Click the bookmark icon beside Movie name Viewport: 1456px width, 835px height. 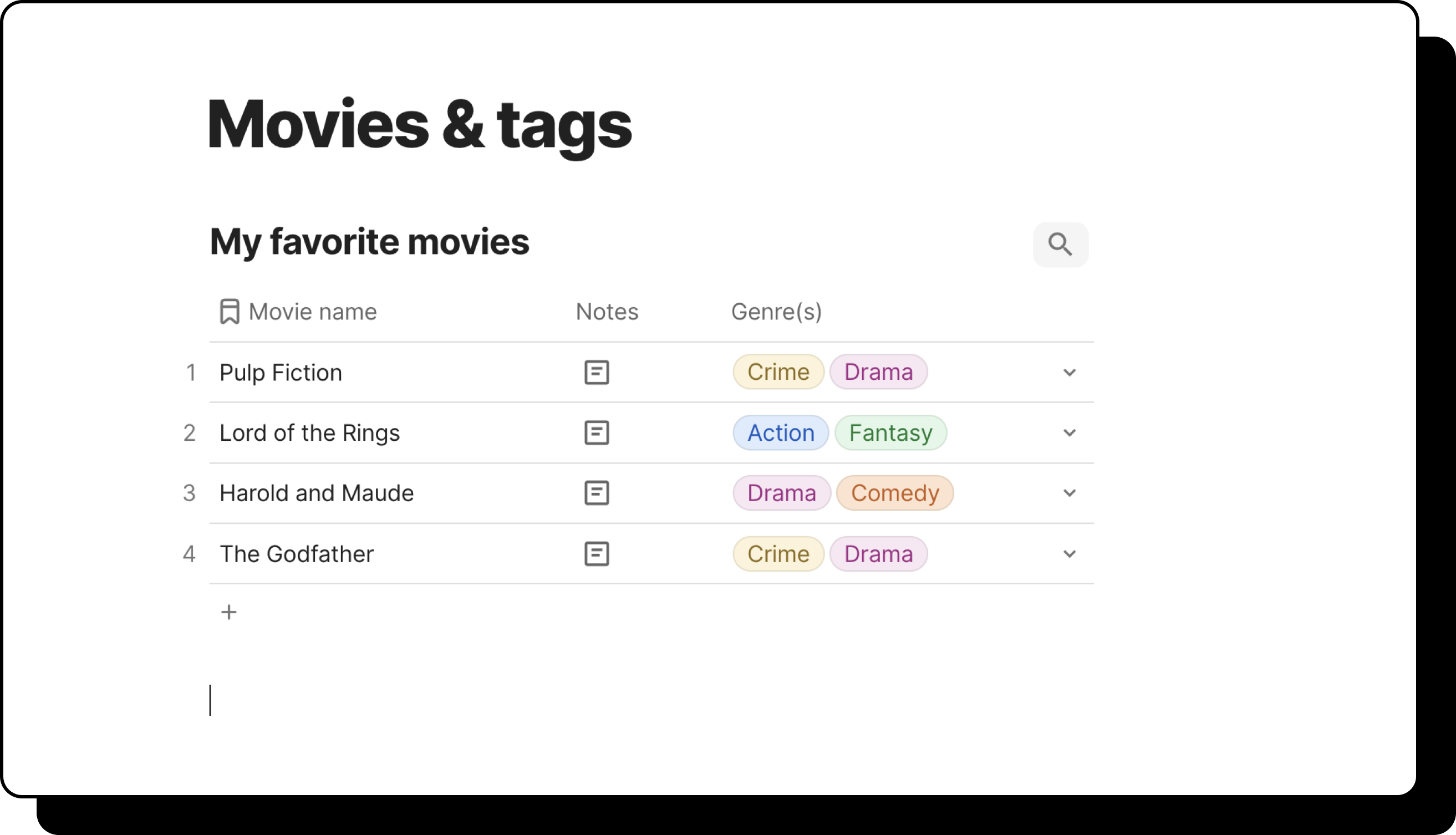[x=230, y=312]
